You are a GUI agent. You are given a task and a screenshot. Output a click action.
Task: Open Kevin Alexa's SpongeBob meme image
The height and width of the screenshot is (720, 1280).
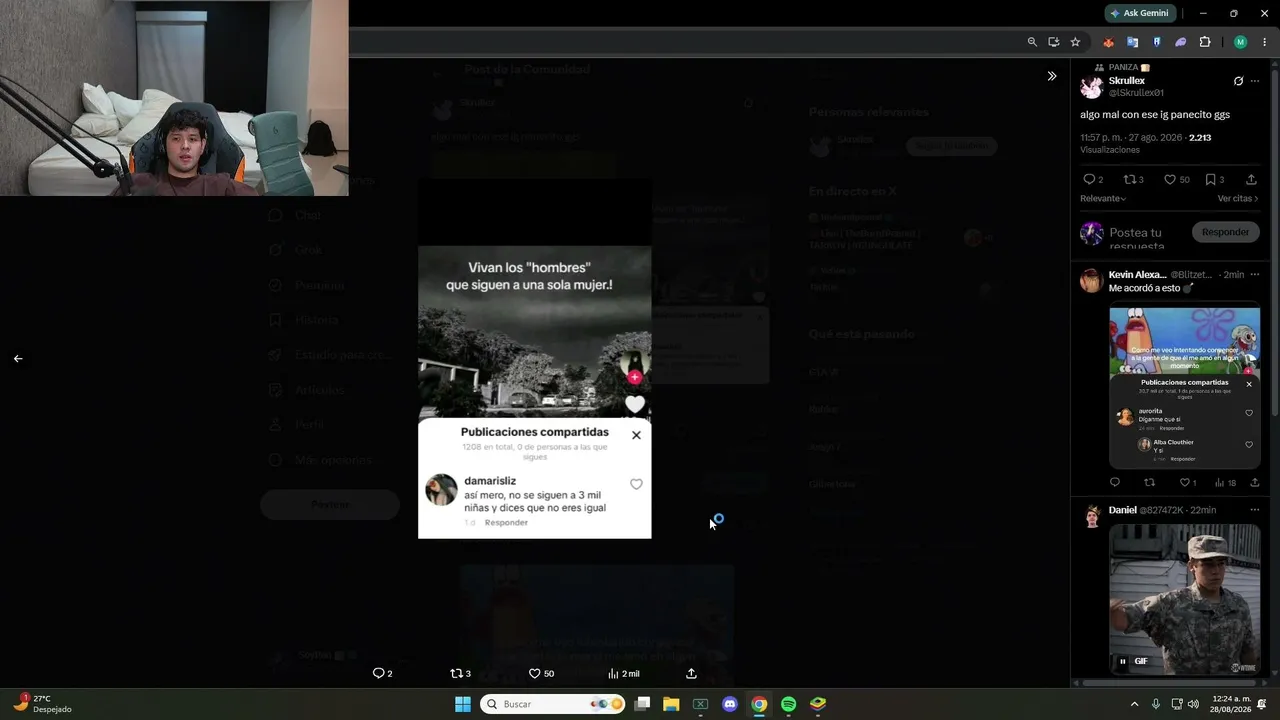tap(1185, 387)
